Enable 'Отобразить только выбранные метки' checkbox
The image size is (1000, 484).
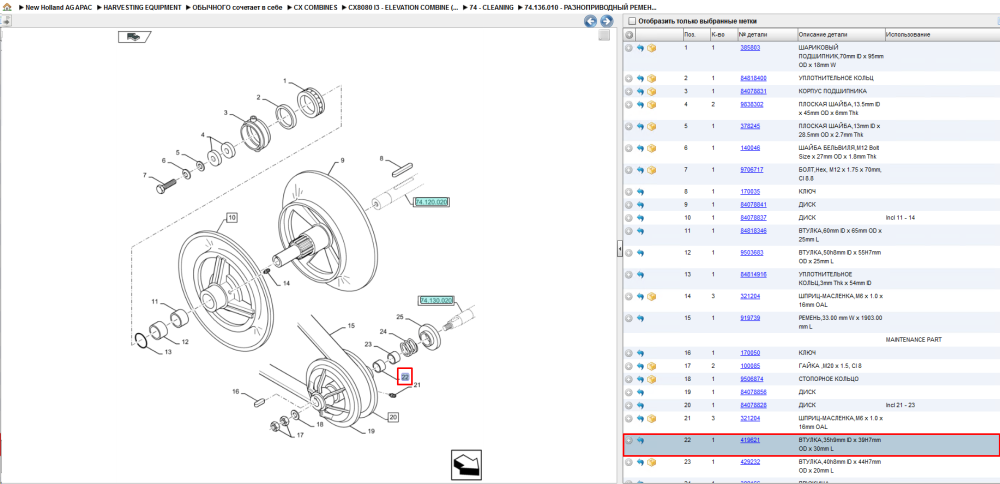[631, 21]
